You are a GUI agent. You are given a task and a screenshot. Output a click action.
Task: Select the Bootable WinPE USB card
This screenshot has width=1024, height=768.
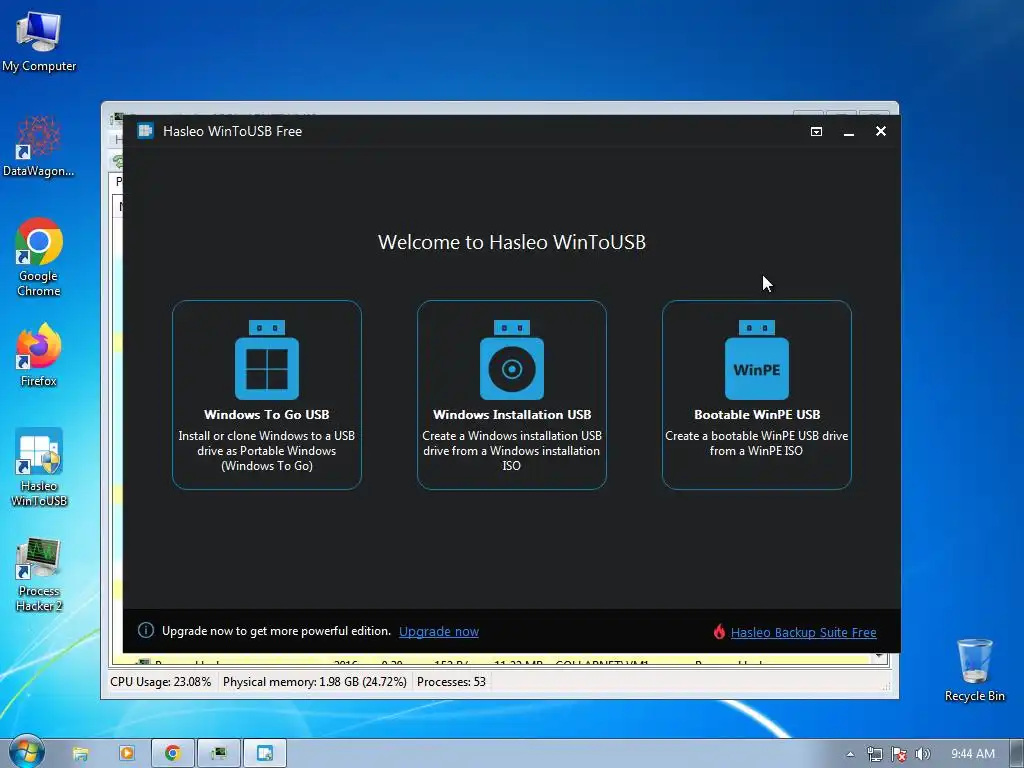click(756, 394)
